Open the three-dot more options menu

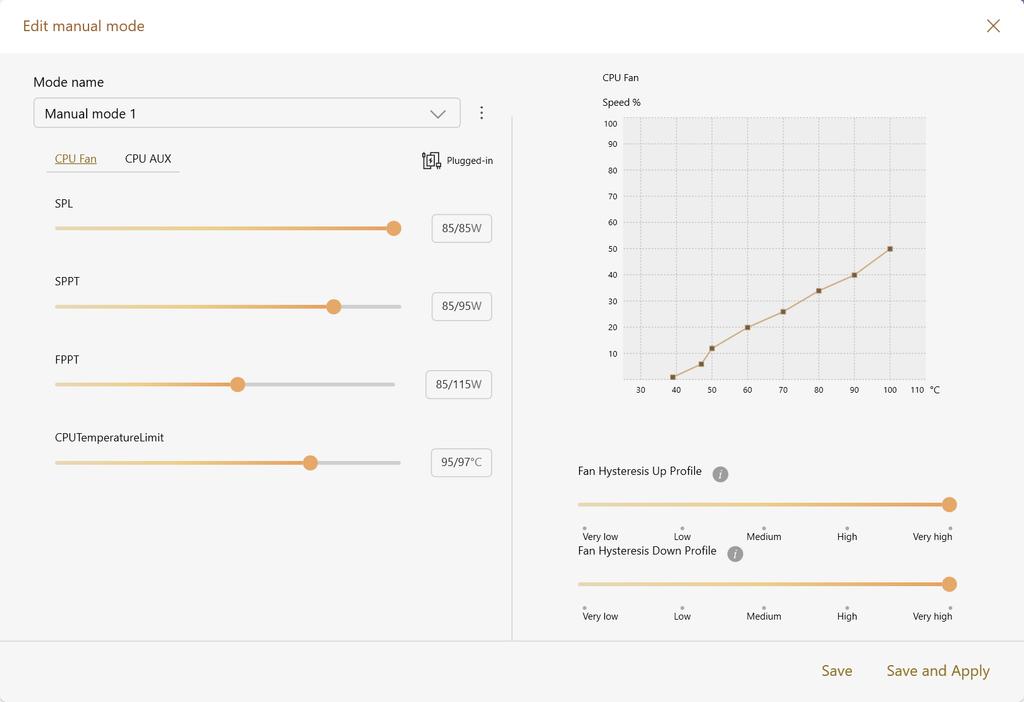481,113
